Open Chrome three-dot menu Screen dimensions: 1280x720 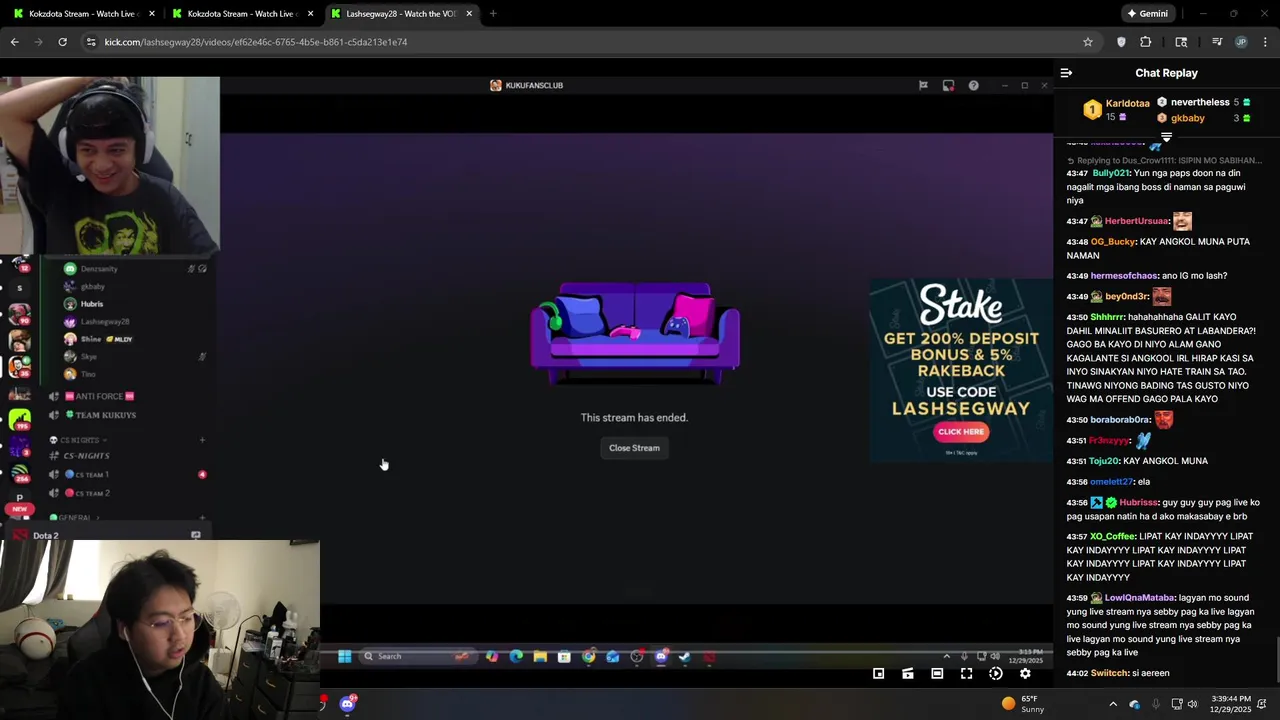pos(1266,42)
